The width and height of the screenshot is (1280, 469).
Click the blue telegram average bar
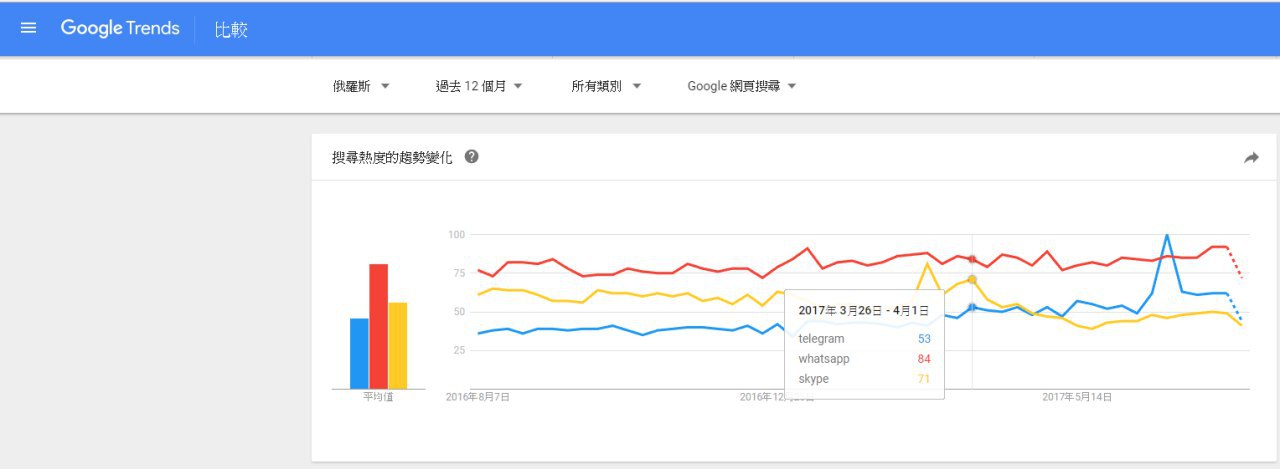coord(359,353)
